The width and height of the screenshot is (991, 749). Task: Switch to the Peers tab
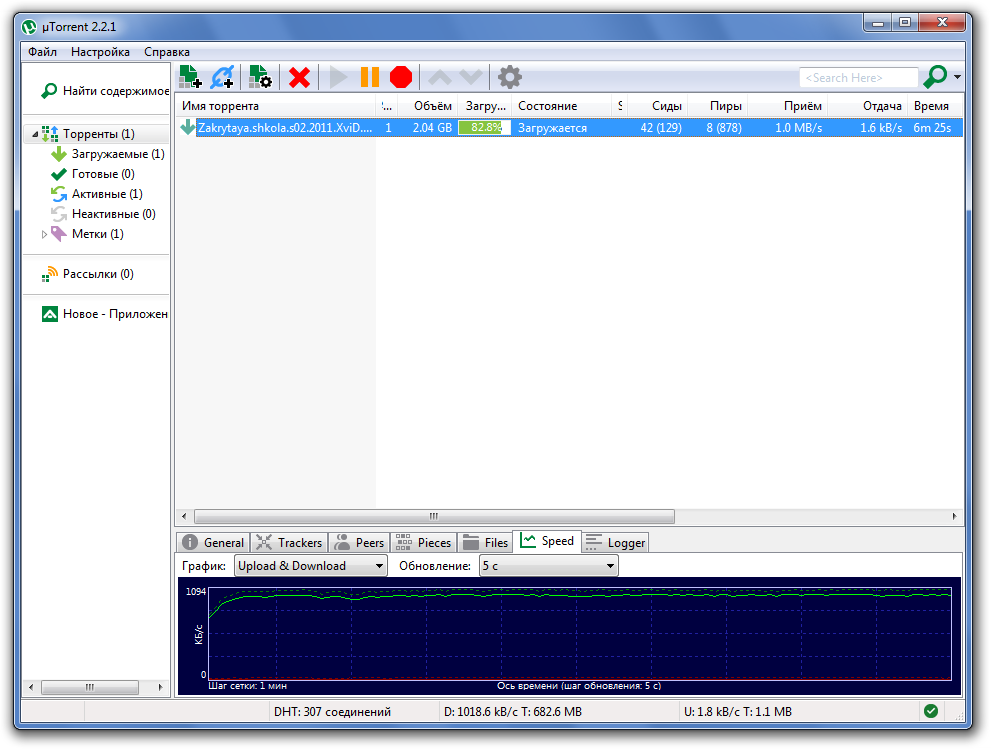point(360,542)
